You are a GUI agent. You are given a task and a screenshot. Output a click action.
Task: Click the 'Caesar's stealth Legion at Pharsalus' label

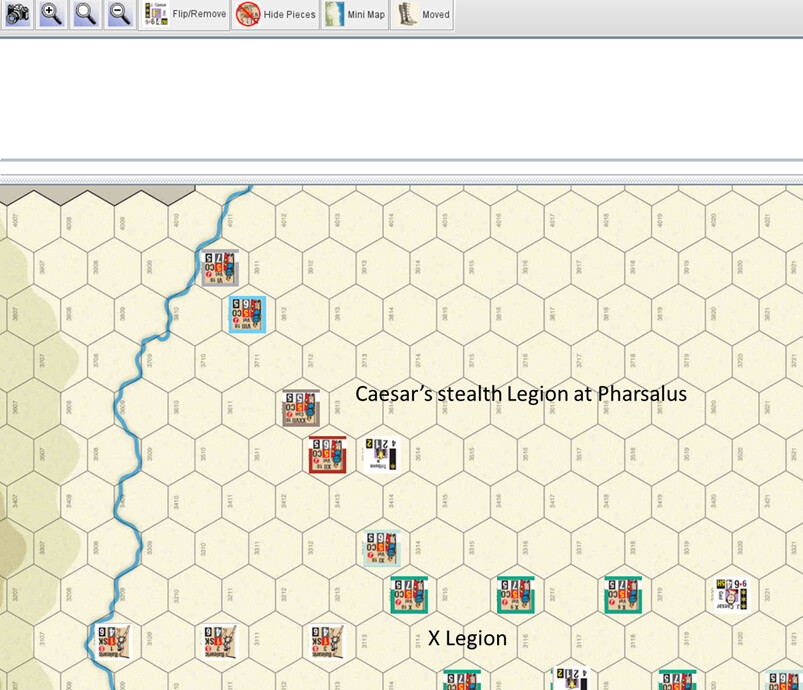pyautogui.click(x=521, y=394)
